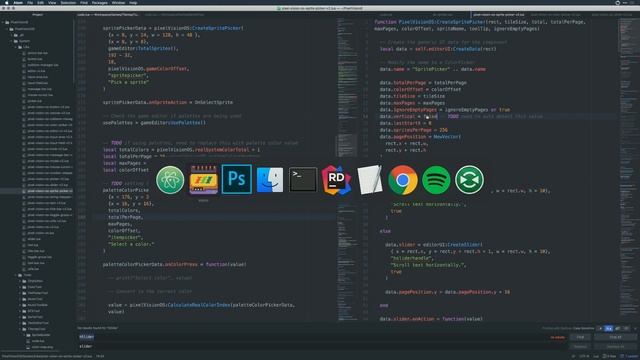640x360 pixels.
Task: Click "Scroll text horizontally." string in right editor
Action: click(x=428, y=265)
